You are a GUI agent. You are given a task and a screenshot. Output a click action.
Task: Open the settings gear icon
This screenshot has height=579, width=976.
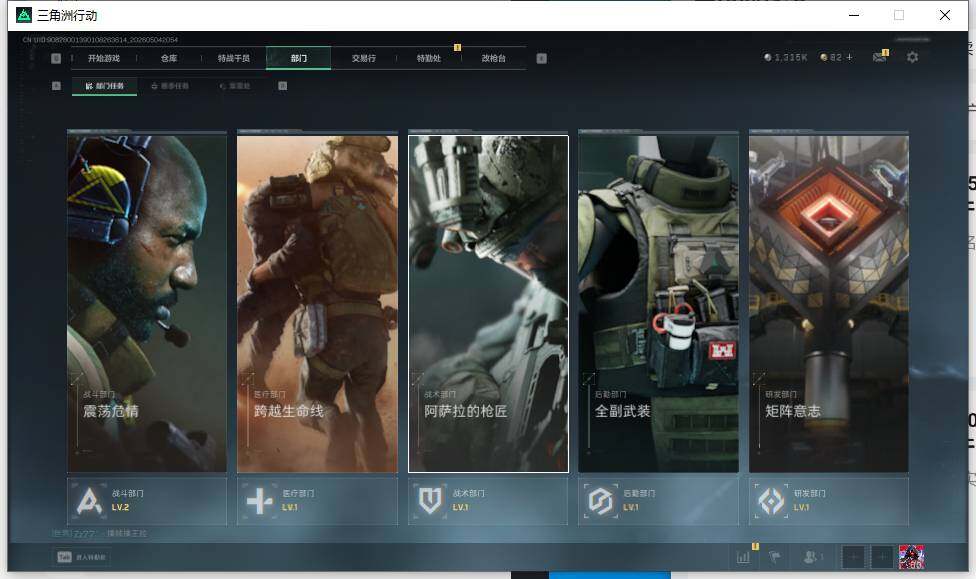pos(913,57)
